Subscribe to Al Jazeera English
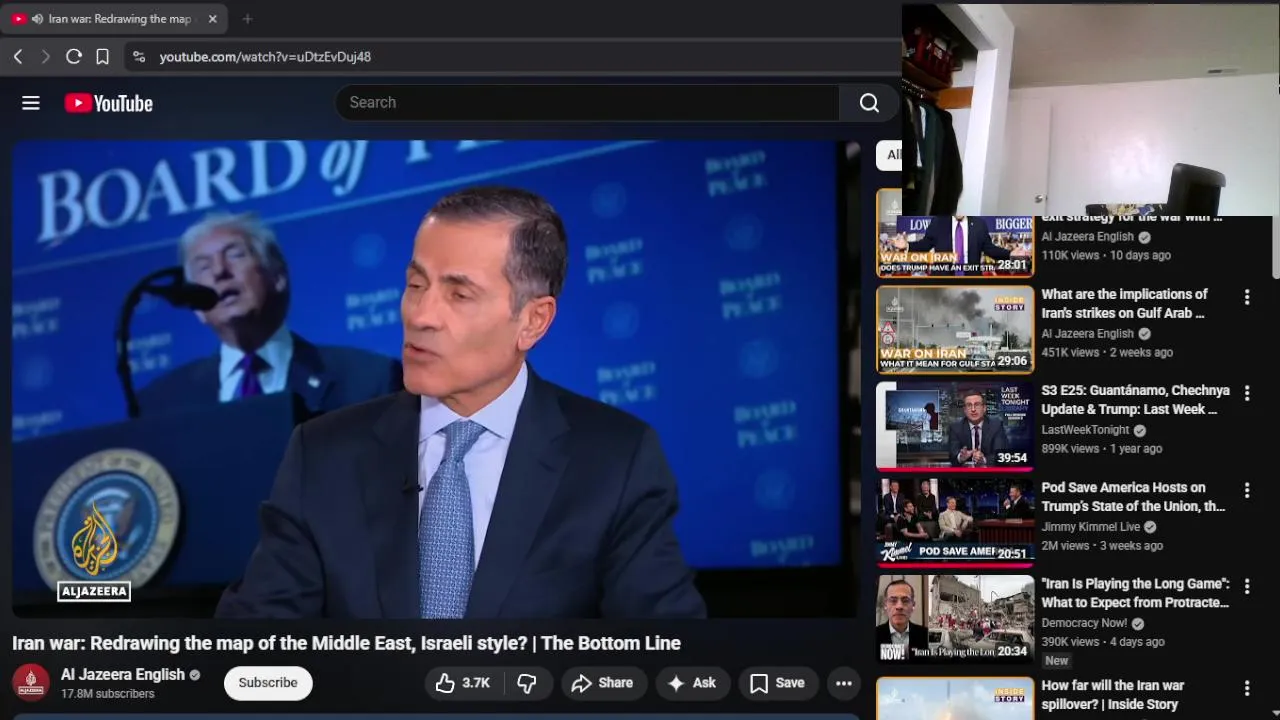This screenshot has height=720, width=1280. pos(268,683)
